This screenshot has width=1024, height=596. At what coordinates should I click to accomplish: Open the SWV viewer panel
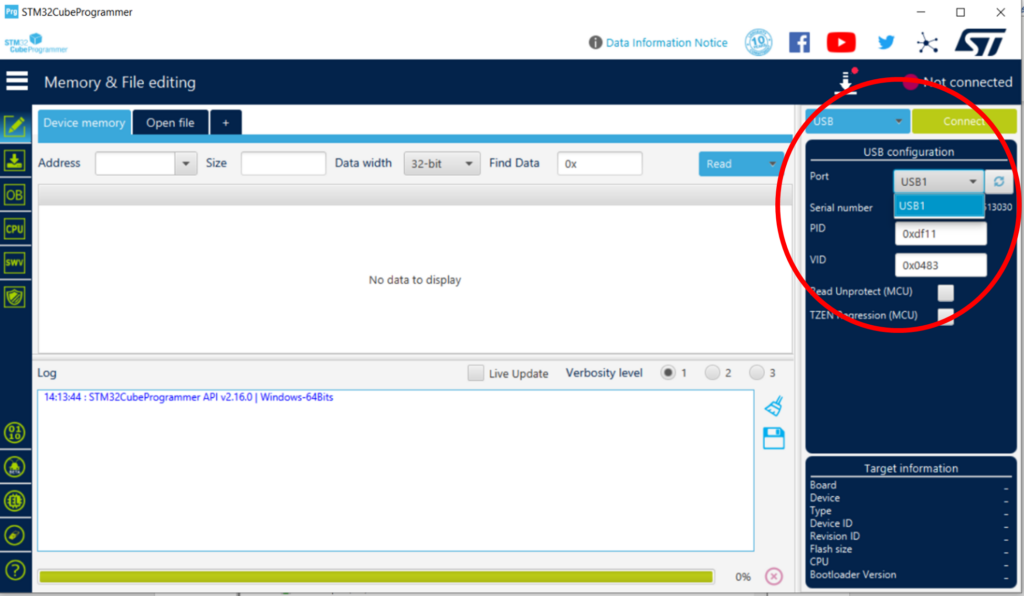tap(15, 263)
